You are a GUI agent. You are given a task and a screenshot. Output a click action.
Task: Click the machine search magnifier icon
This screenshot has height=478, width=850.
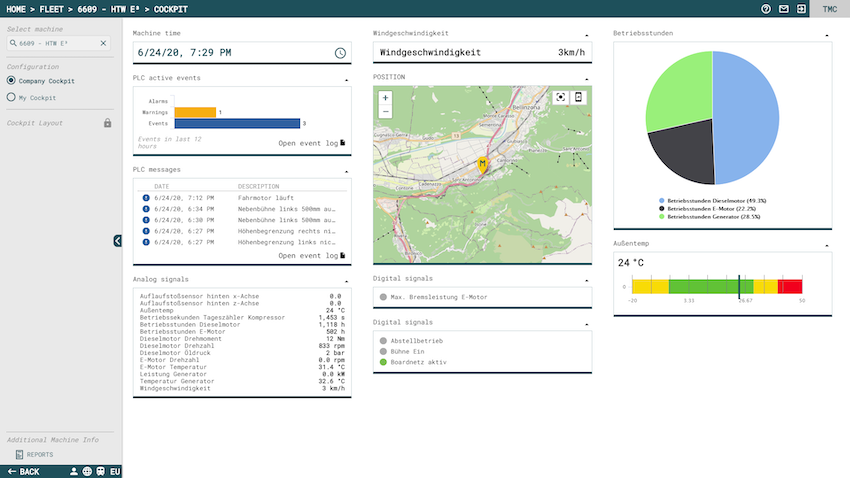pyautogui.click(x=13, y=43)
